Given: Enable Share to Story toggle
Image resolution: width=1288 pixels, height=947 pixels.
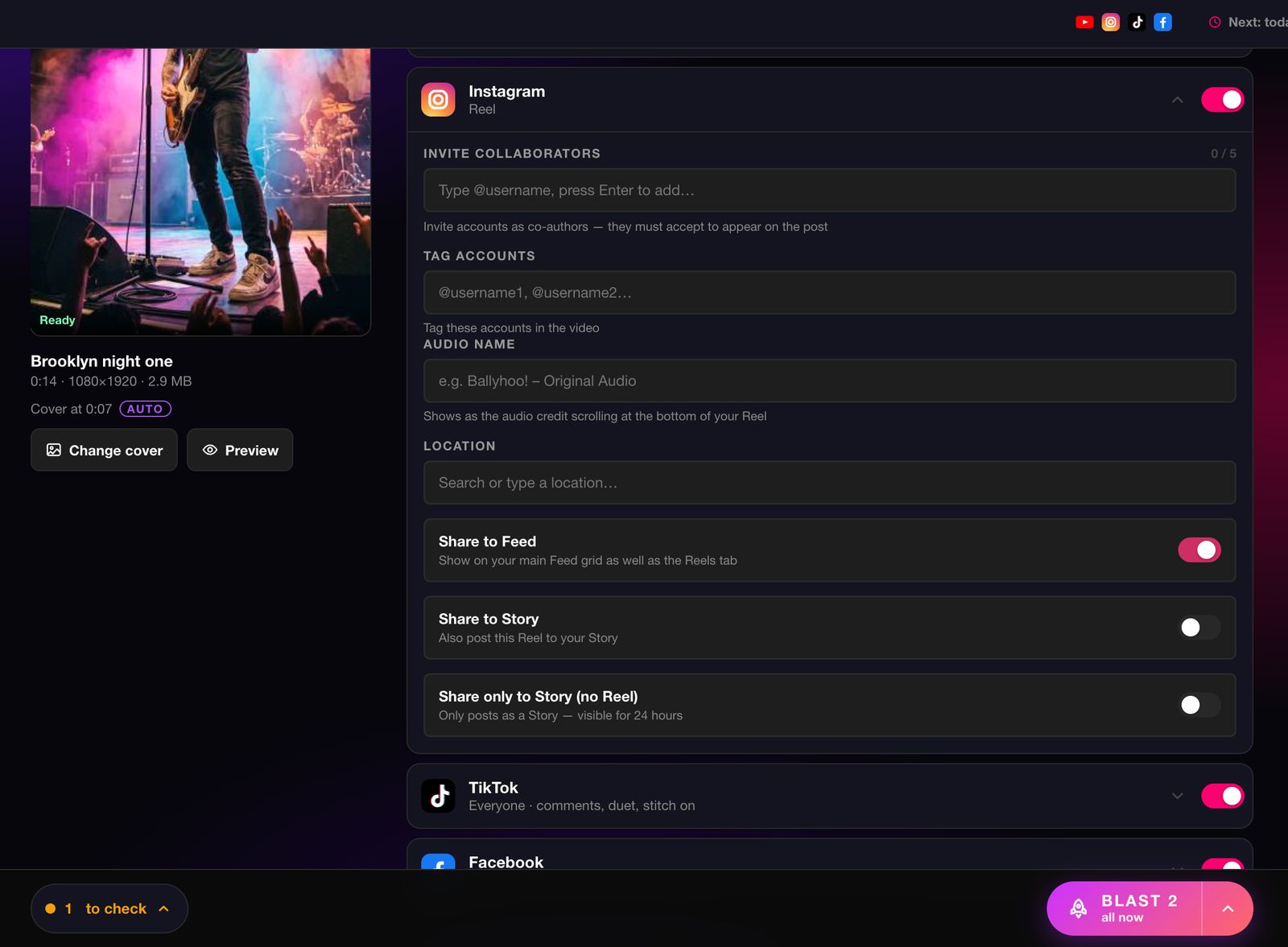Looking at the screenshot, I should pyautogui.click(x=1199, y=628).
